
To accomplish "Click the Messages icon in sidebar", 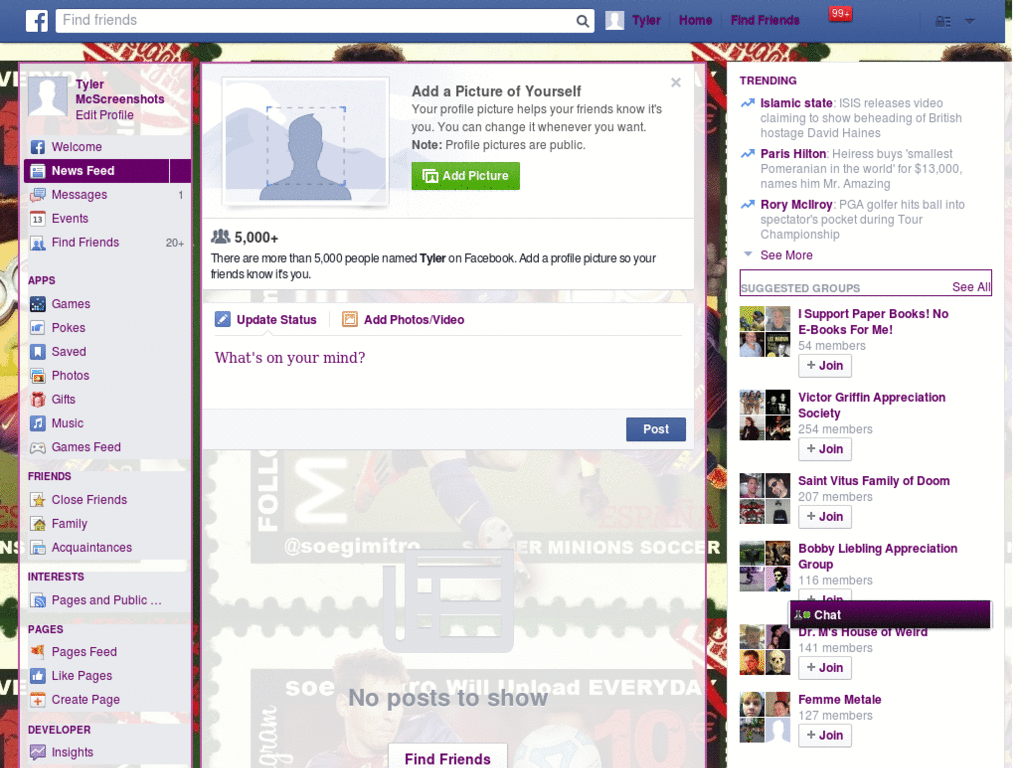I will tap(38, 195).
